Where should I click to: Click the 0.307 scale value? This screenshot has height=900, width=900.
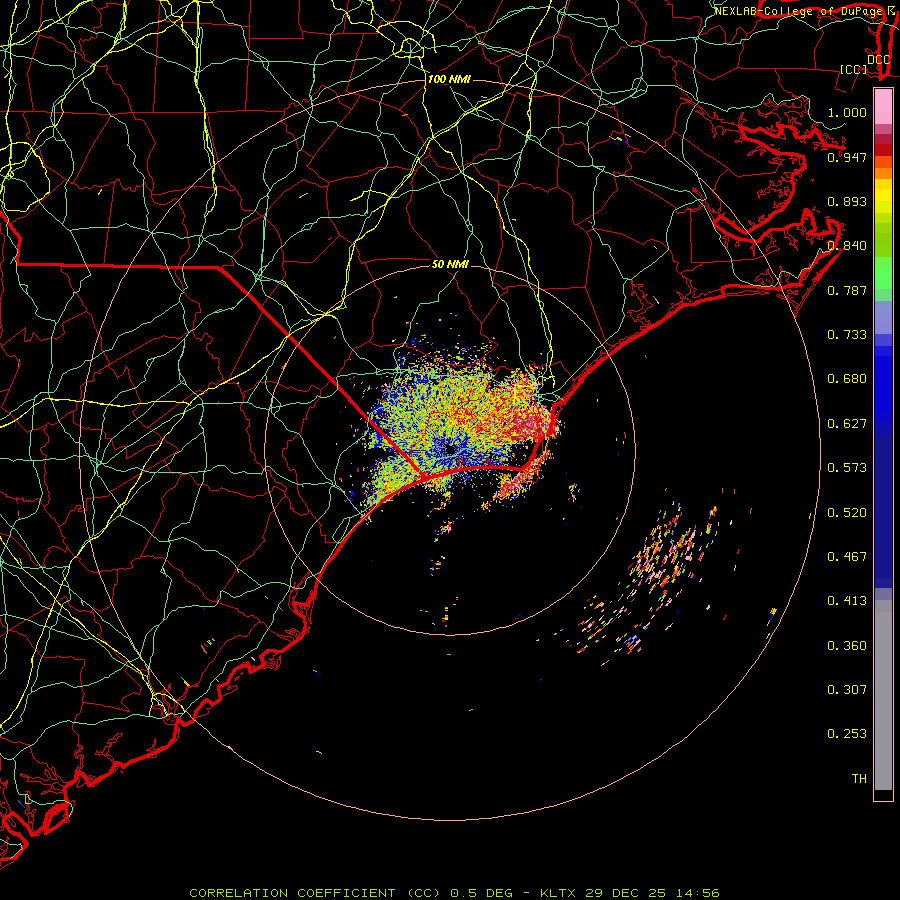(847, 690)
